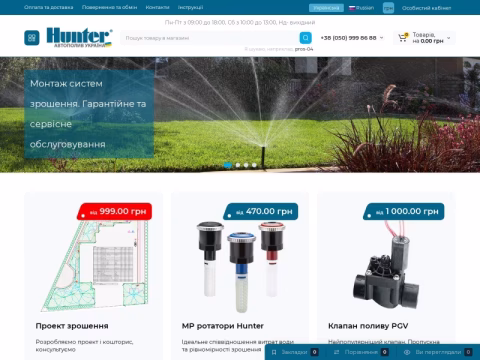This screenshot has height=360, width=480.
Task: Open Інструкції page
Action: [x=190, y=7]
